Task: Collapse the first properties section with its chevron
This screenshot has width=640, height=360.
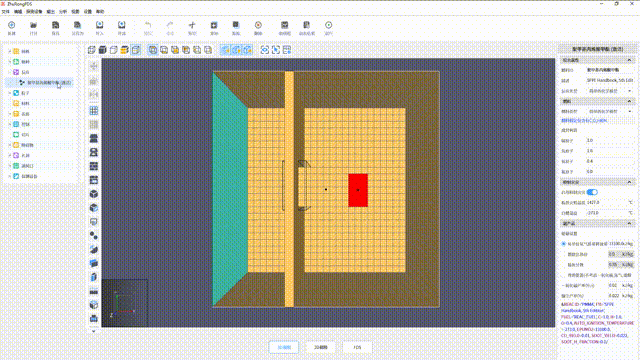Action: pos(629,60)
